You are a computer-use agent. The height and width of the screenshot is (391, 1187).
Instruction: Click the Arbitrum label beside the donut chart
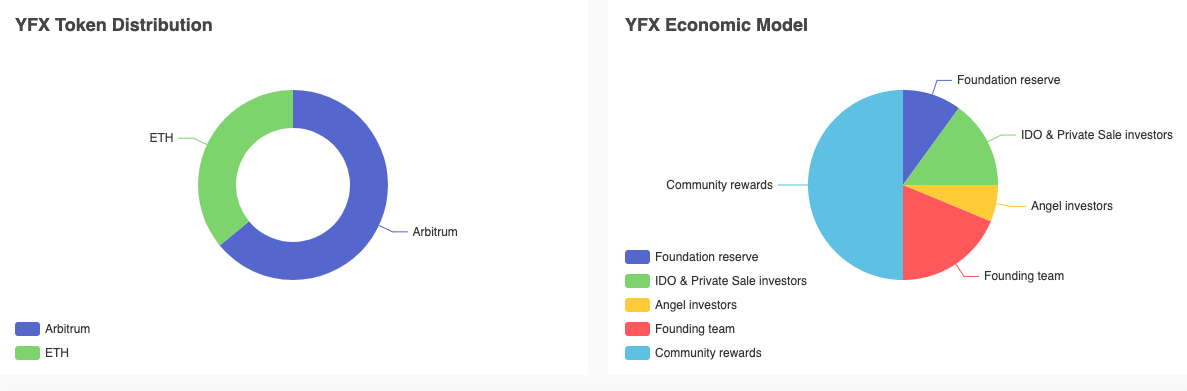[435, 232]
